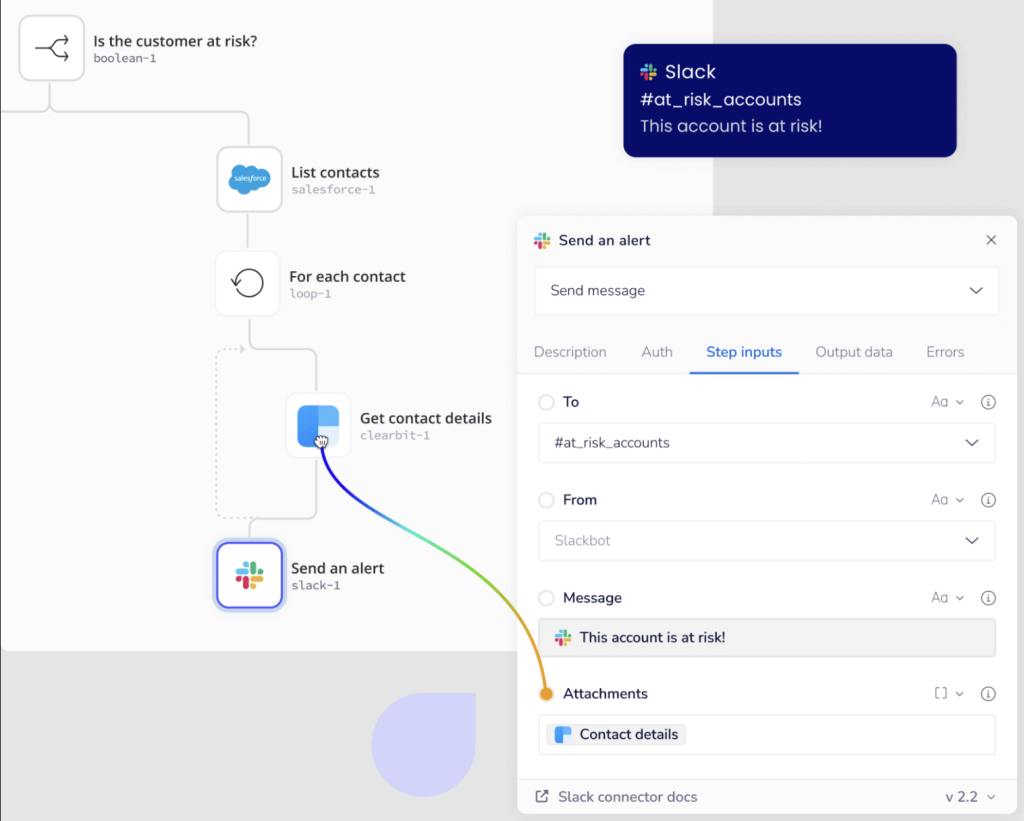Open the array type selector for Attachments
Image resolution: width=1024 pixels, height=821 pixels.
pyautogui.click(x=949, y=694)
